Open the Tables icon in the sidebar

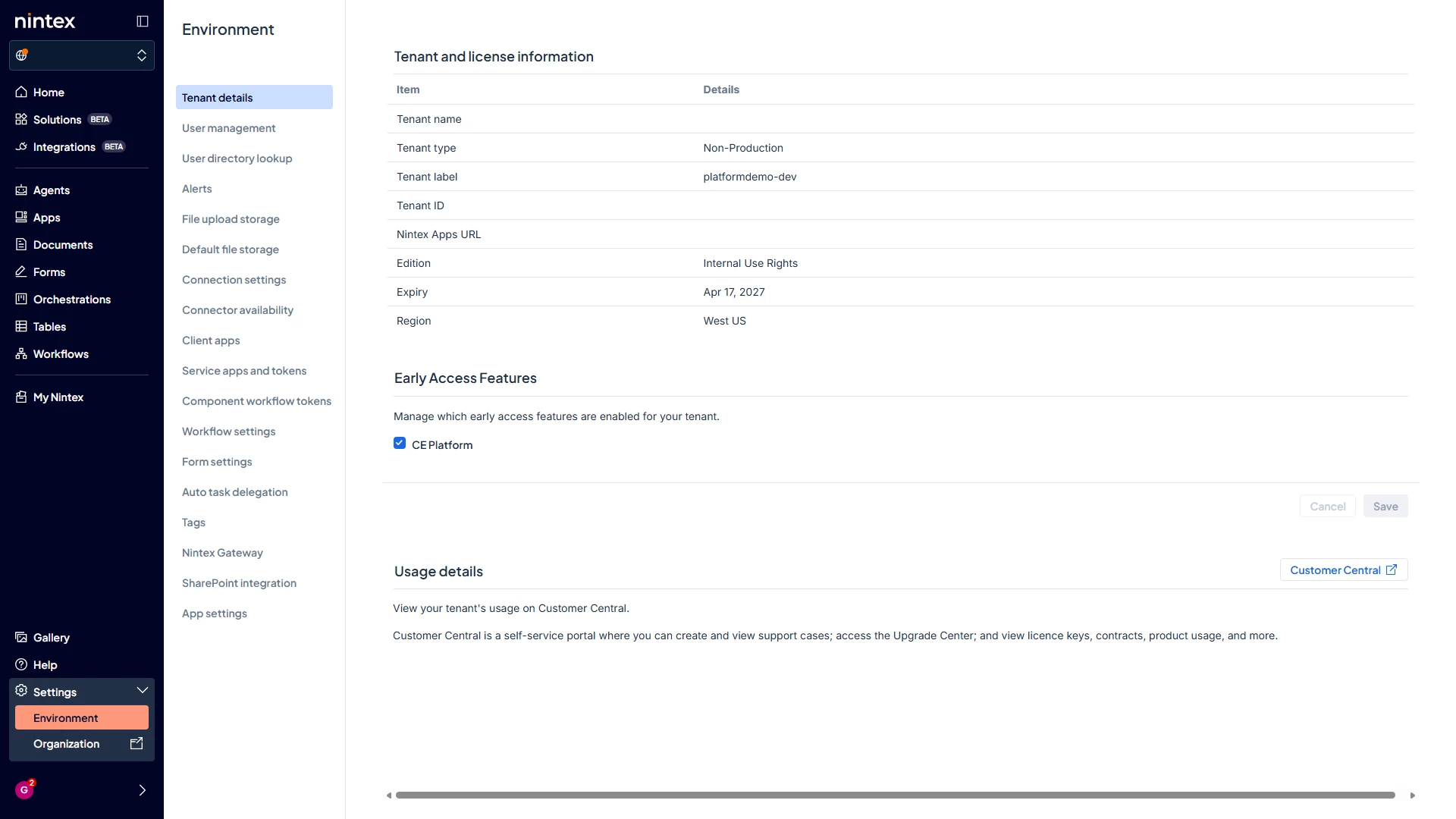point(21,326)
